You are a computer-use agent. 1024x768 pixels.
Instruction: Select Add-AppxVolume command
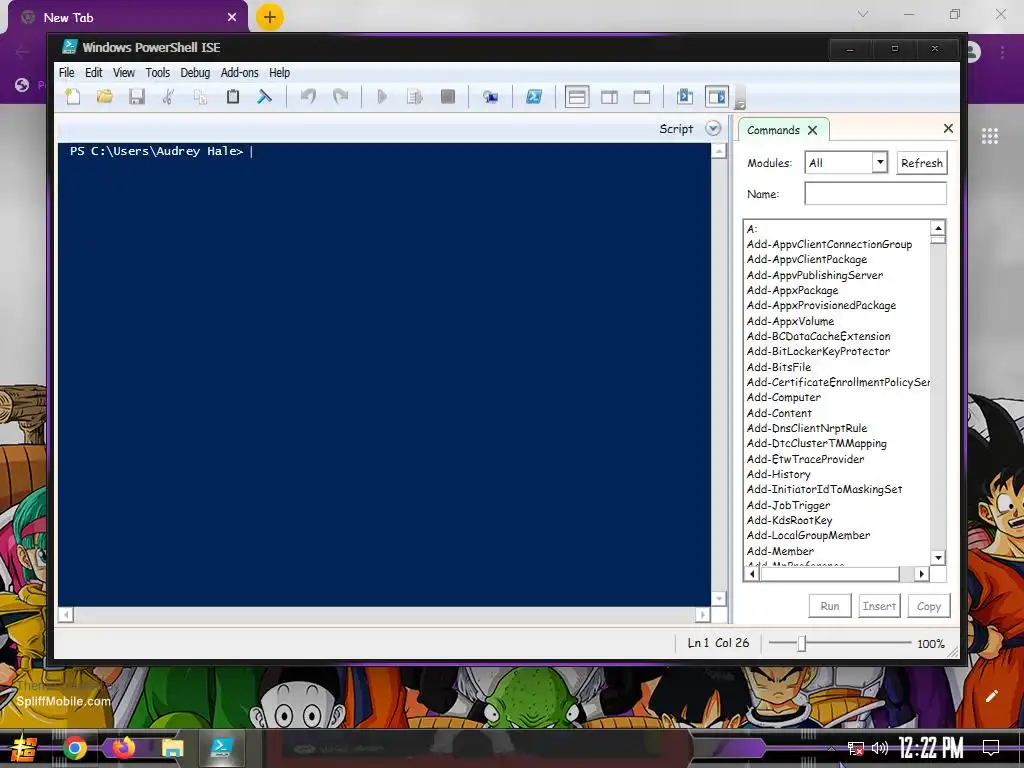click(x=790, y=321)
